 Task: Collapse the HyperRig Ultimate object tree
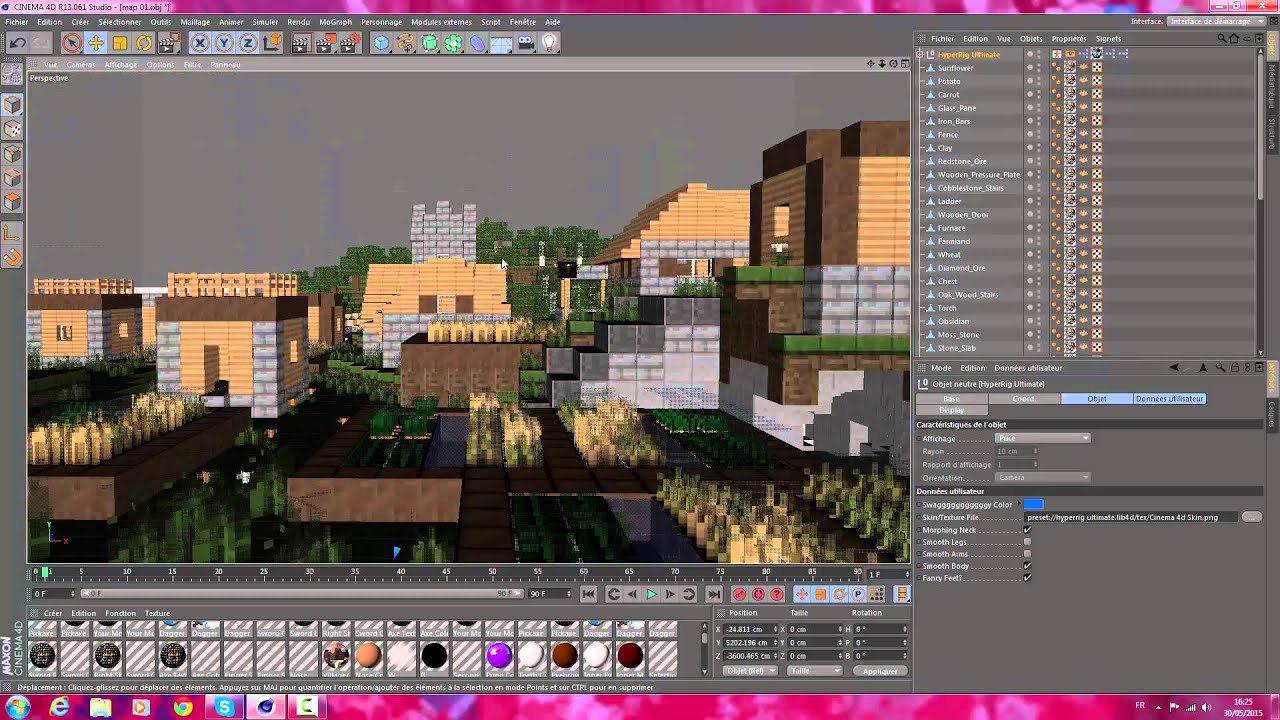pyautogui.click(x=921, y=54)
